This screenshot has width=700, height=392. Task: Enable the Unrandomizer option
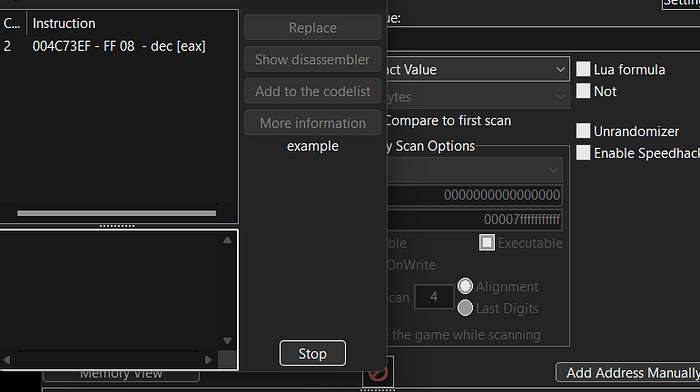pos(583,131)
